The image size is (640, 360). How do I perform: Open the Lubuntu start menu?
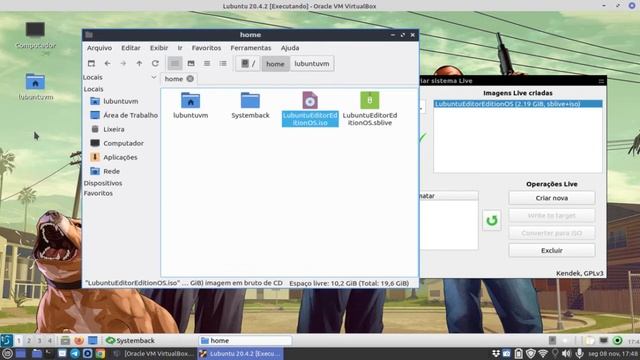coord(6,340)
